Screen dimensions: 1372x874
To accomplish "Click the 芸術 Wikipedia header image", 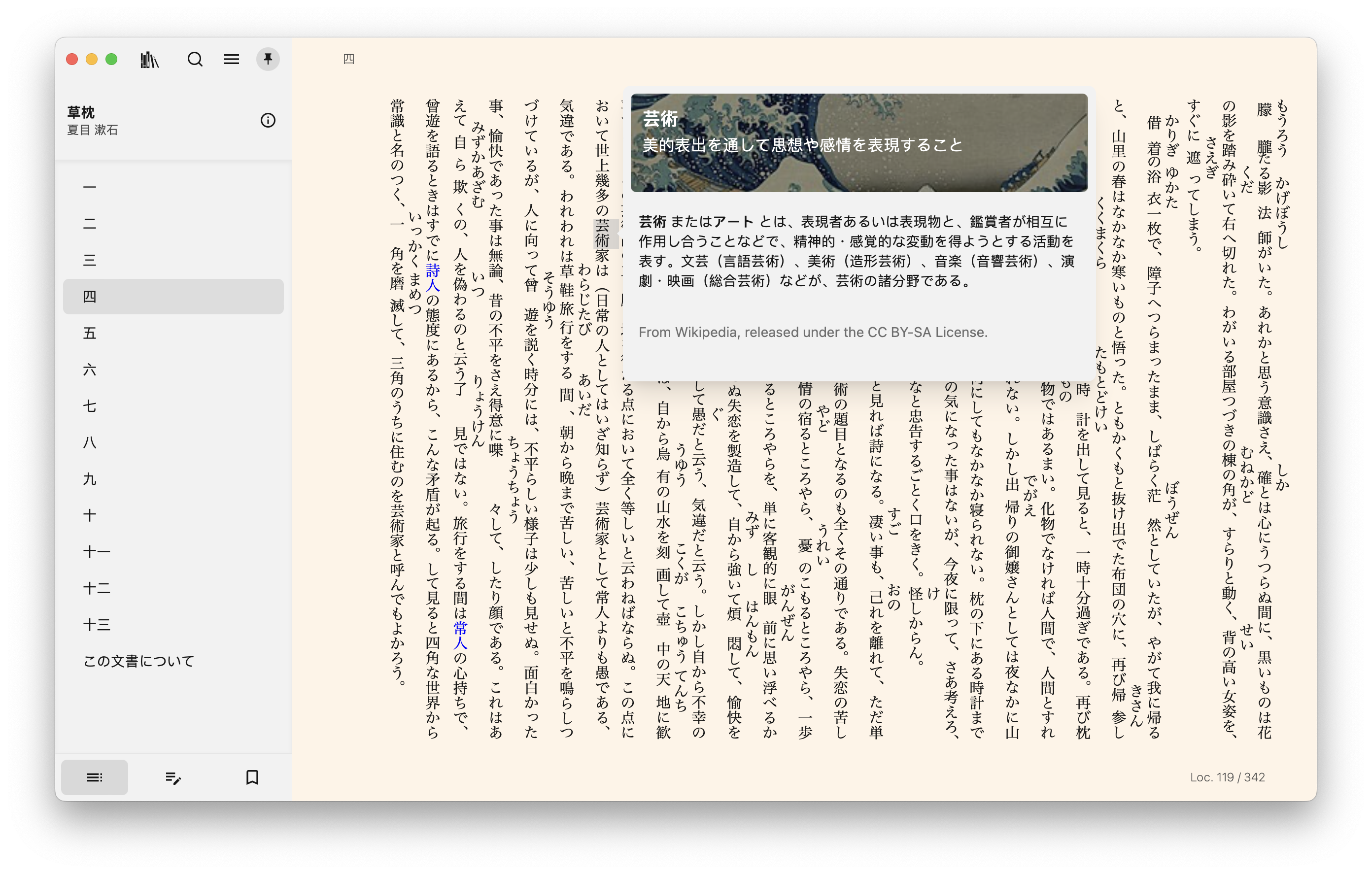I will (x=858, y=142).
